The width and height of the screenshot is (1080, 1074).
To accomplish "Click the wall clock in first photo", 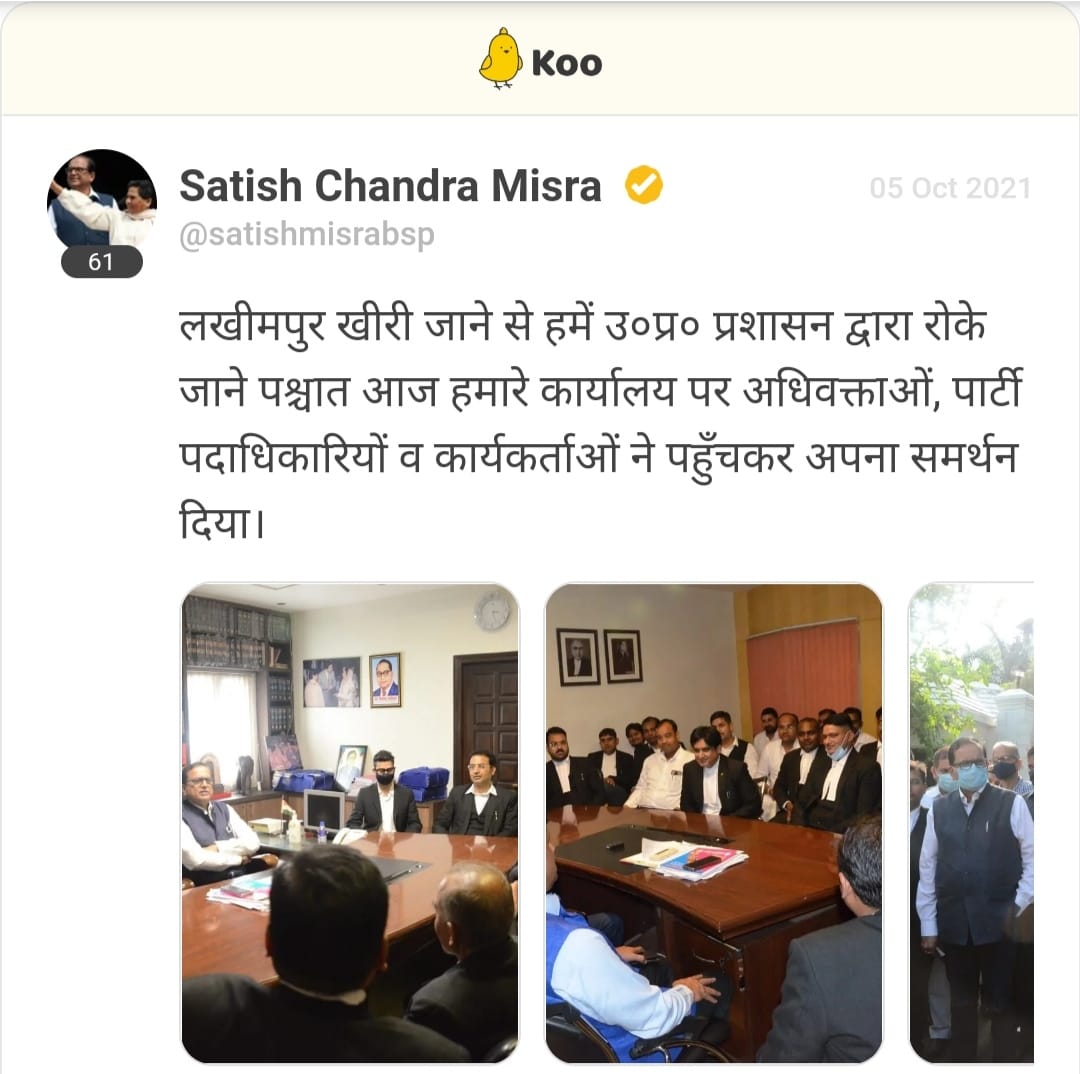I will (x=492, y=612).
